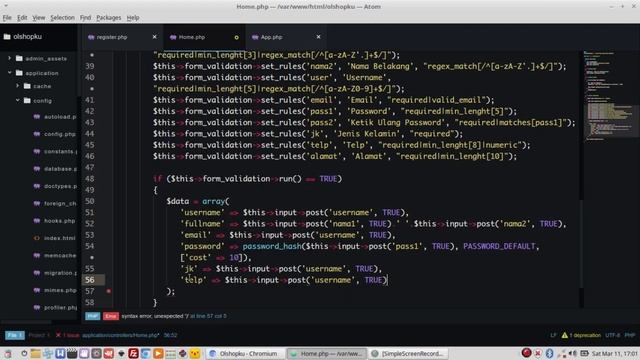This screenshot has width=640, height=360.
Task: Click line number 48 in the gutter
Action: point(90,179)
